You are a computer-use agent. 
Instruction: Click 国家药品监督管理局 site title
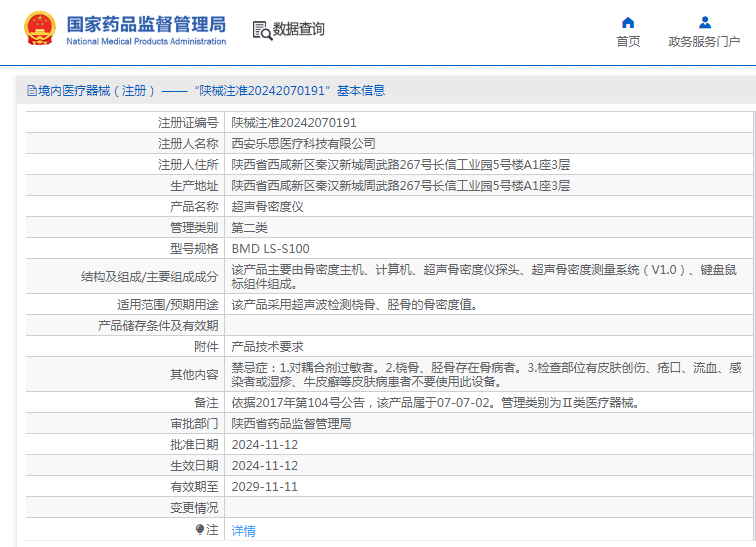[146, 24]
